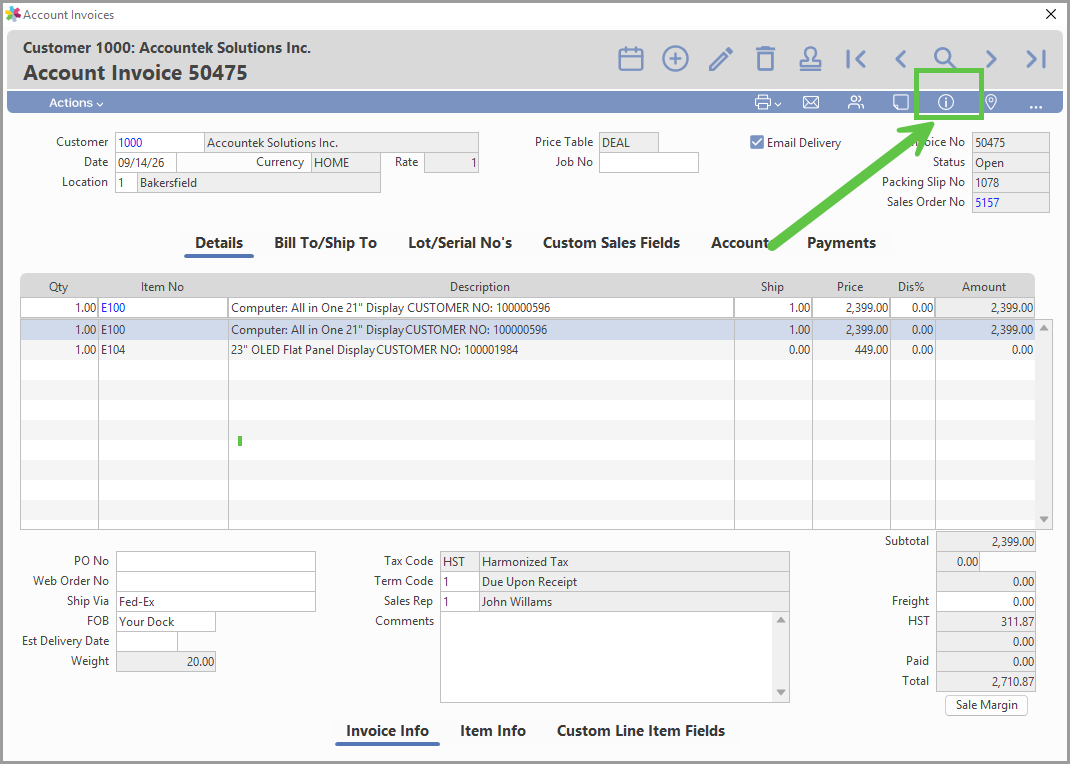Switch to the Bill To/Ship To tab
Viewport: 1070px width, 764px height.
tap(326, 243)
